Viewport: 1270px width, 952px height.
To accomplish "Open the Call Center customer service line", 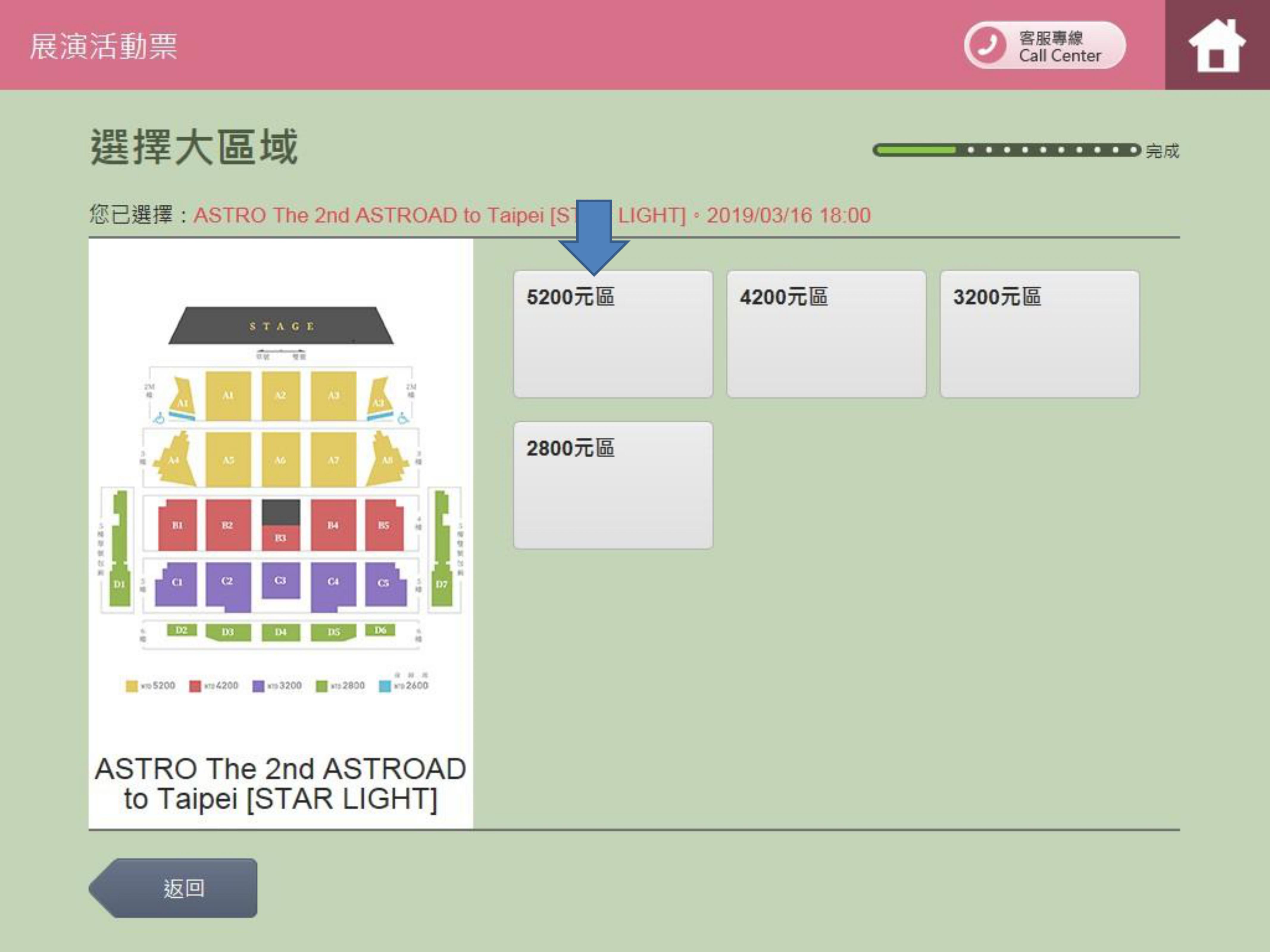I will pyautogui.click(x=1044, y=45).
